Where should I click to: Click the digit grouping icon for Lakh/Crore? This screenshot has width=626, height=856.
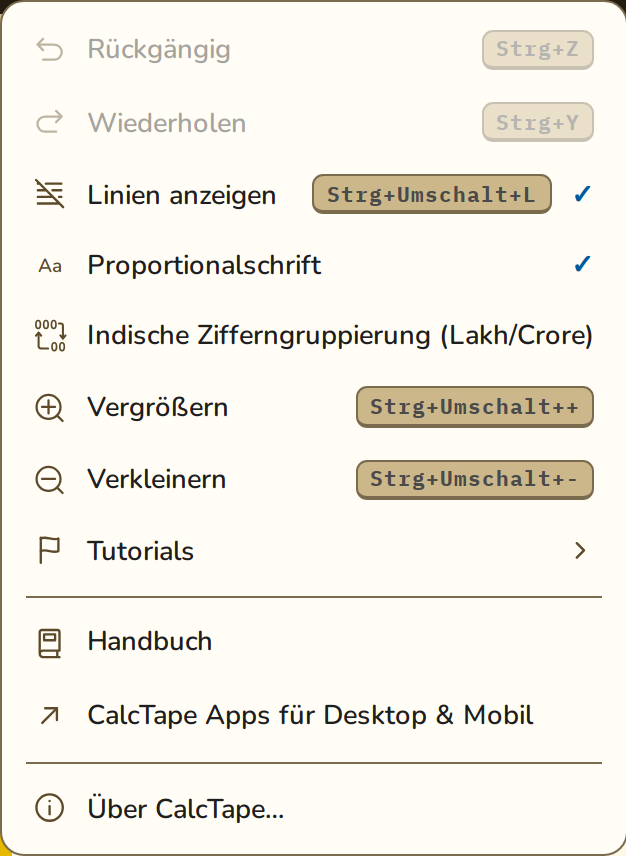tap(50, 335)
